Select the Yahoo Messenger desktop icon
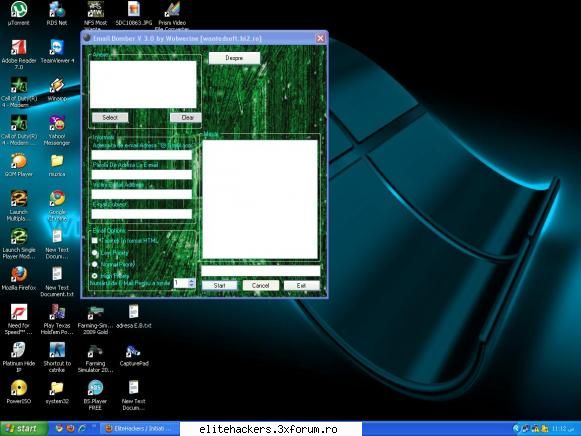The image size is (581, 436). 57,130
